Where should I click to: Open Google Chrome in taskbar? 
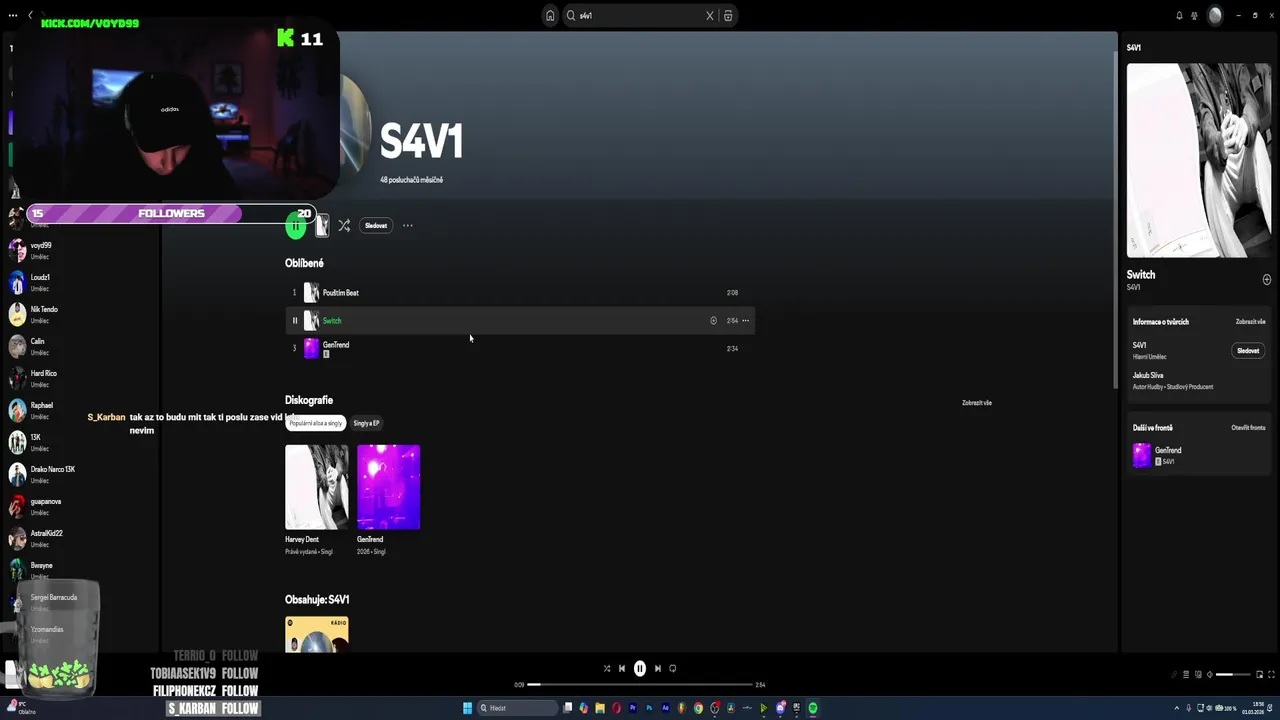coord(699,708)
